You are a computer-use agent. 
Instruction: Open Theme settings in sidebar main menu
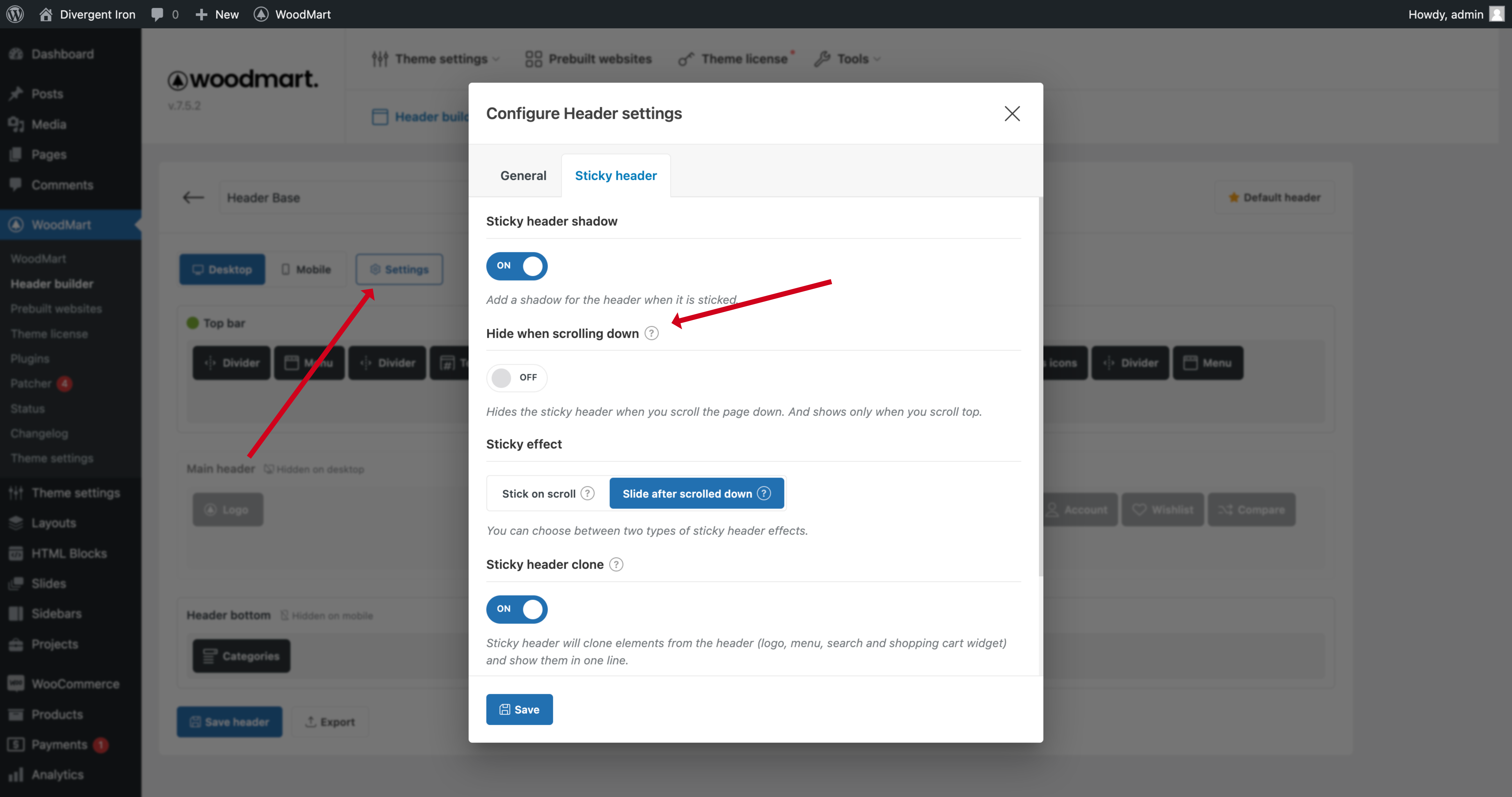(70, 493)
